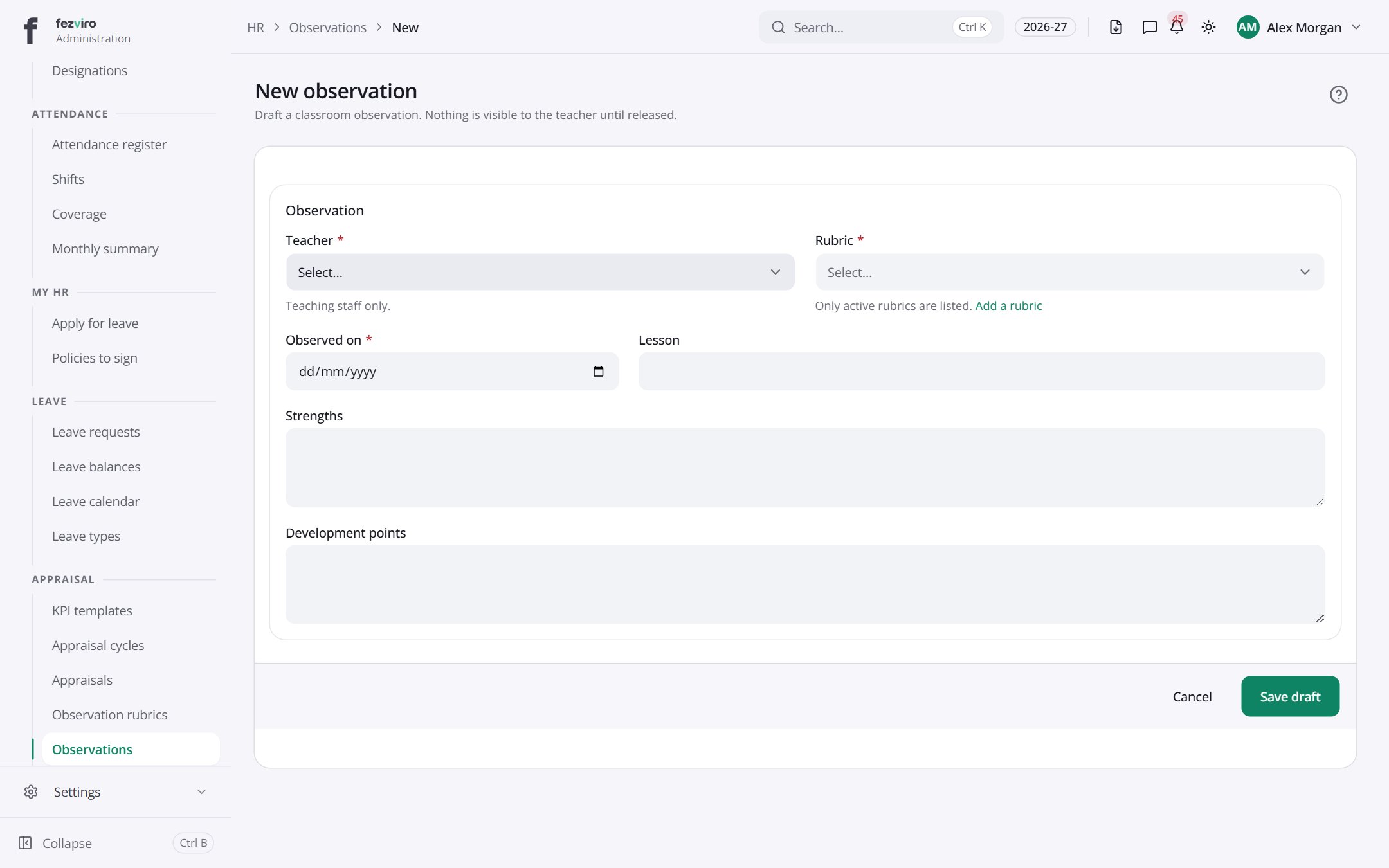The width and height of the screenshot is (1389, 868).
Task: Go to Leave calendar in sidebar
Action: 95,501
